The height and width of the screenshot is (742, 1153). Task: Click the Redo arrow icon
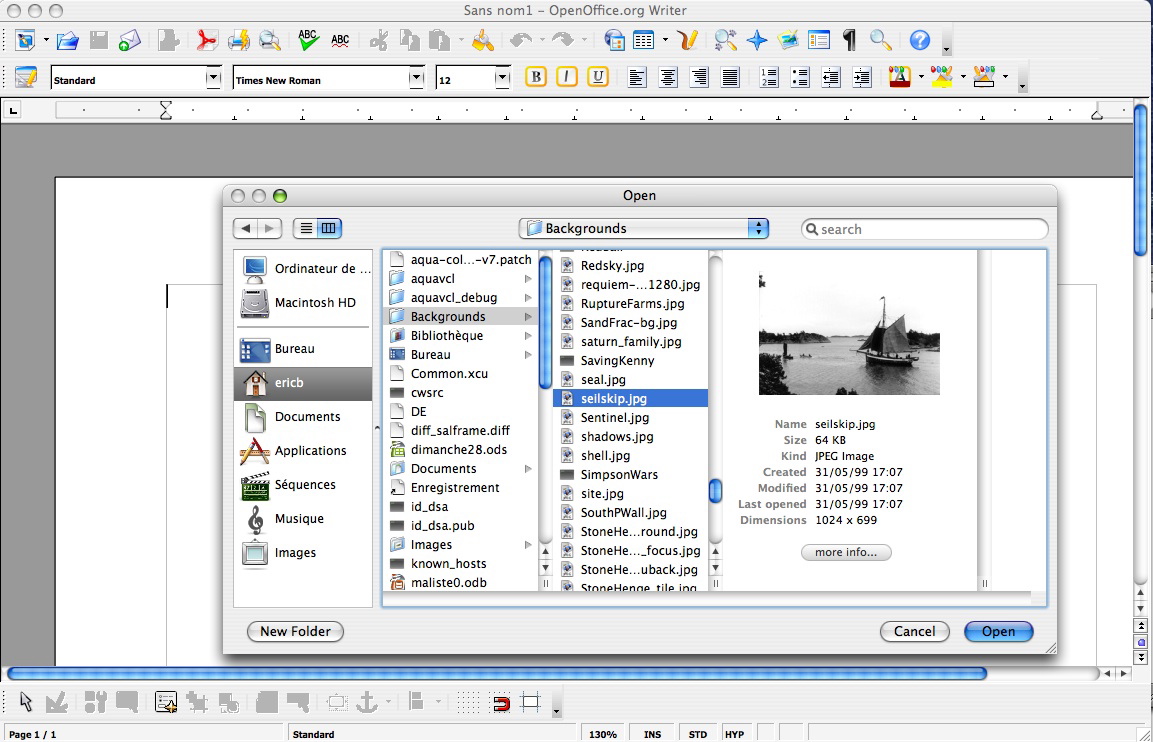563,40
